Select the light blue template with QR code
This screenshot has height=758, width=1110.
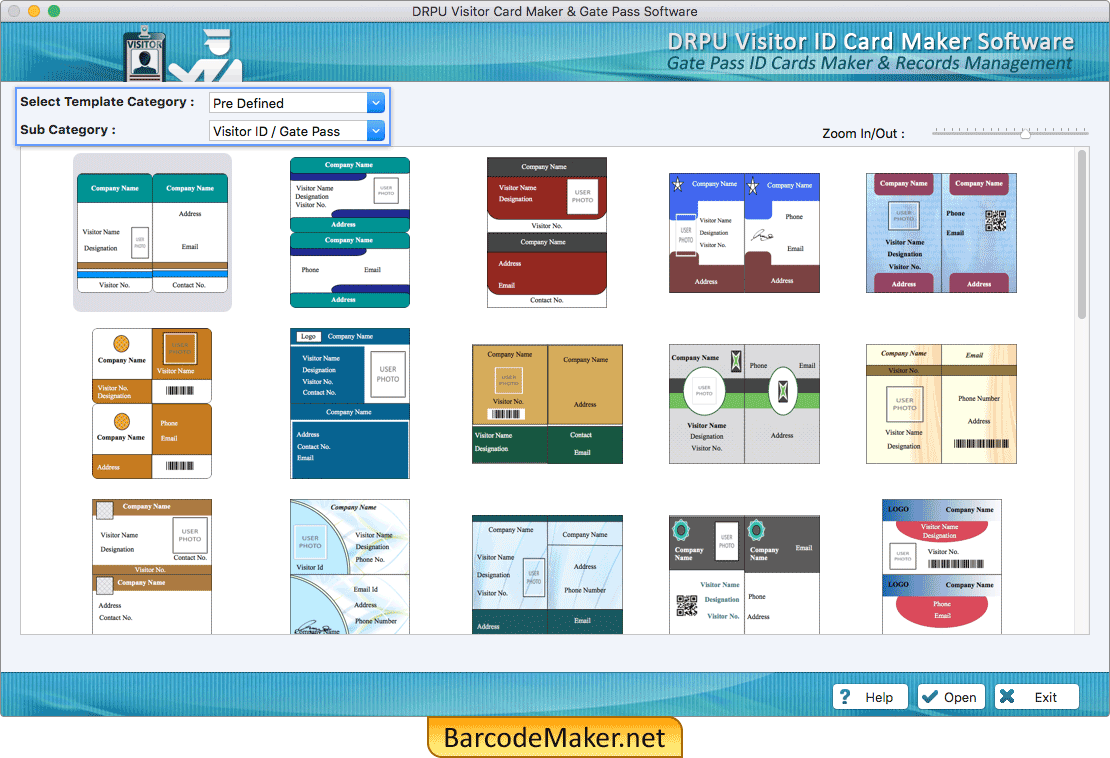942,233
